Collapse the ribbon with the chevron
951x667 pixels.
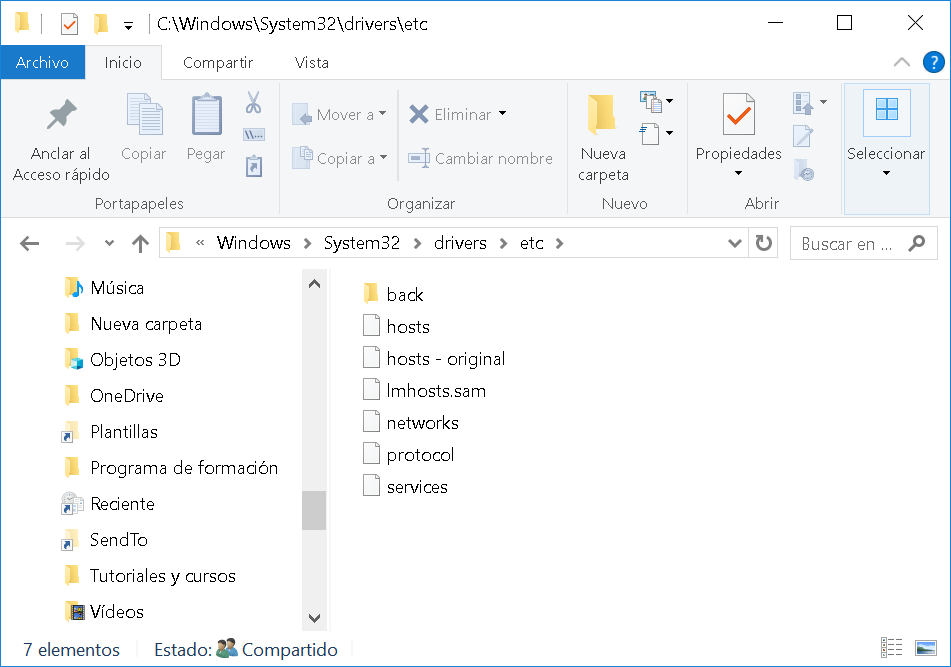click(x=902, y=62)
